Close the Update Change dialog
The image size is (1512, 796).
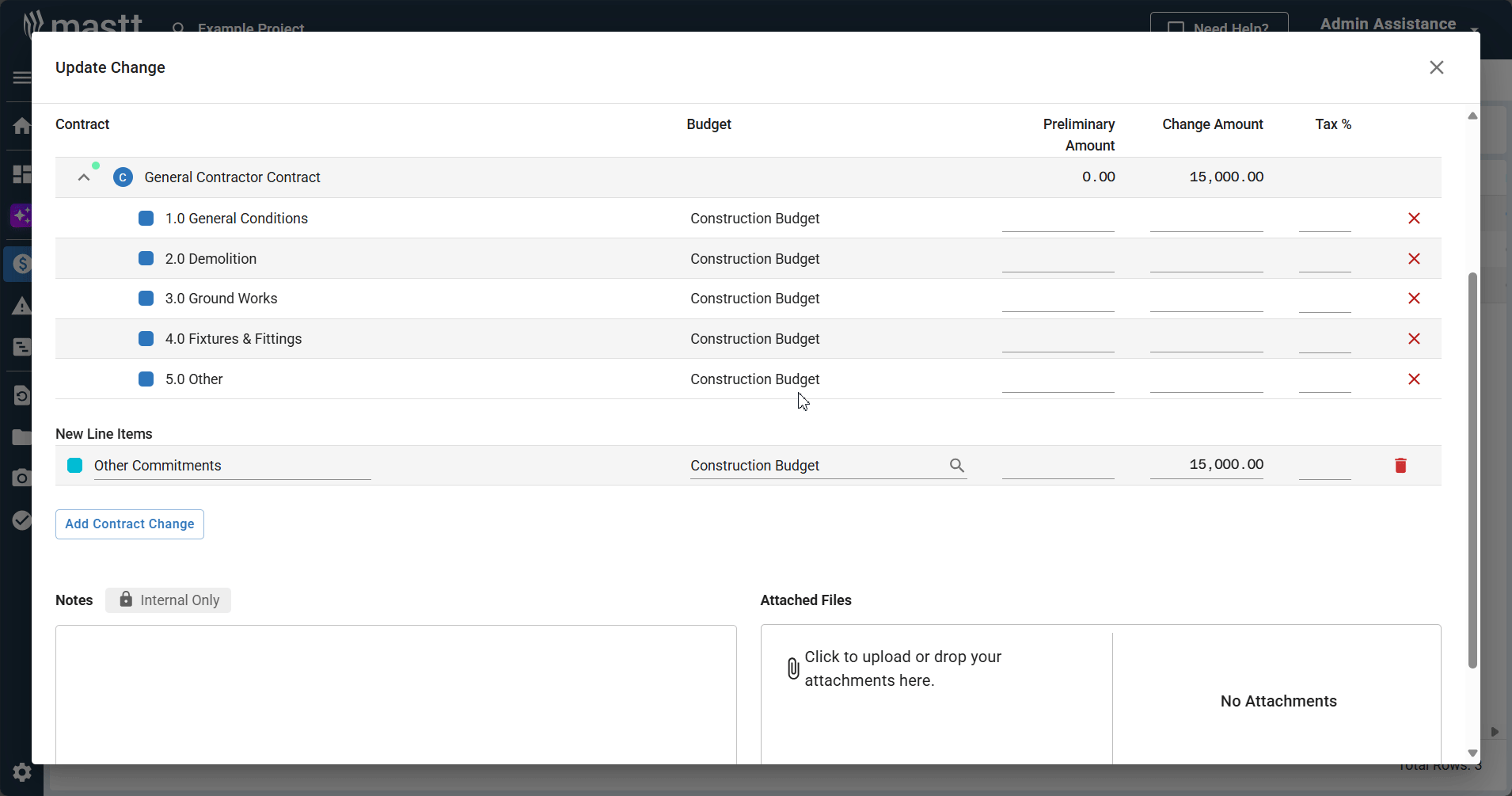click(x=1436, y=67)
